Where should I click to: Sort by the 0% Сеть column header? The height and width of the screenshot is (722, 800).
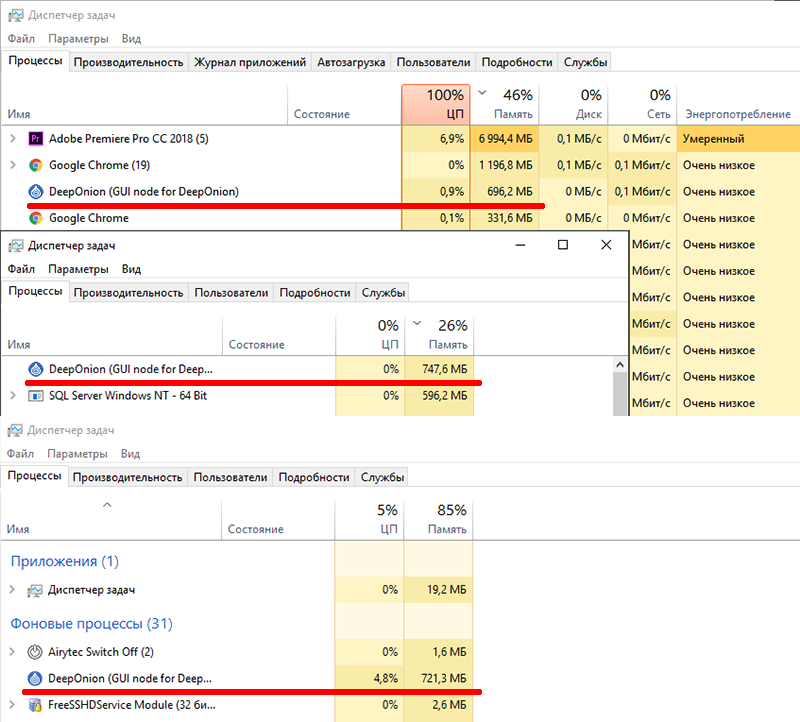642,104
